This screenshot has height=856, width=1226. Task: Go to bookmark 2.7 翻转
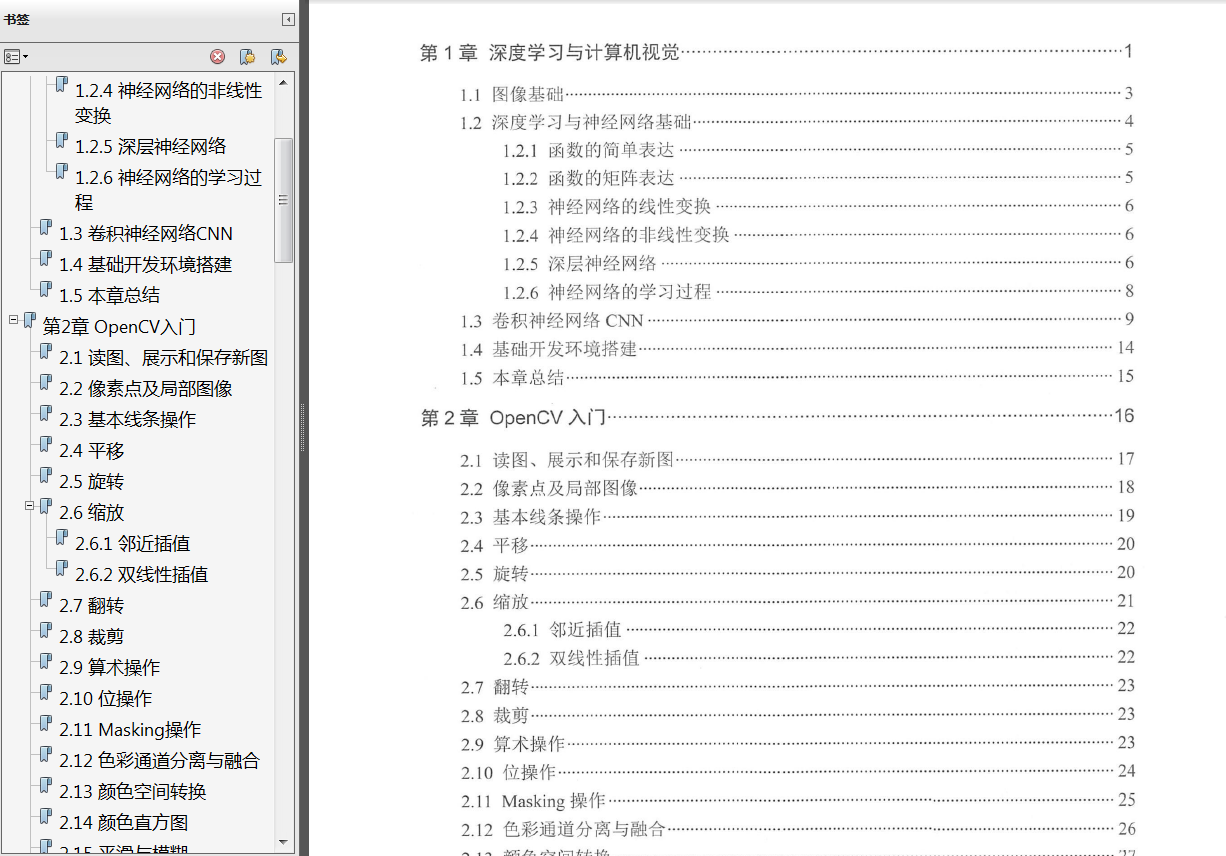(x=91, y=606)
